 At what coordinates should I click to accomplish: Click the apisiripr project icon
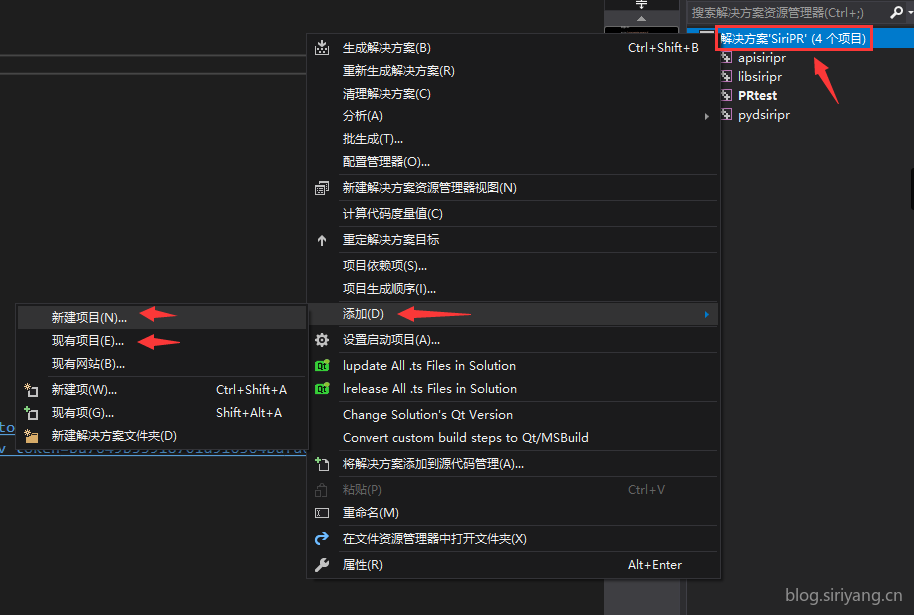tap(727, 58)
